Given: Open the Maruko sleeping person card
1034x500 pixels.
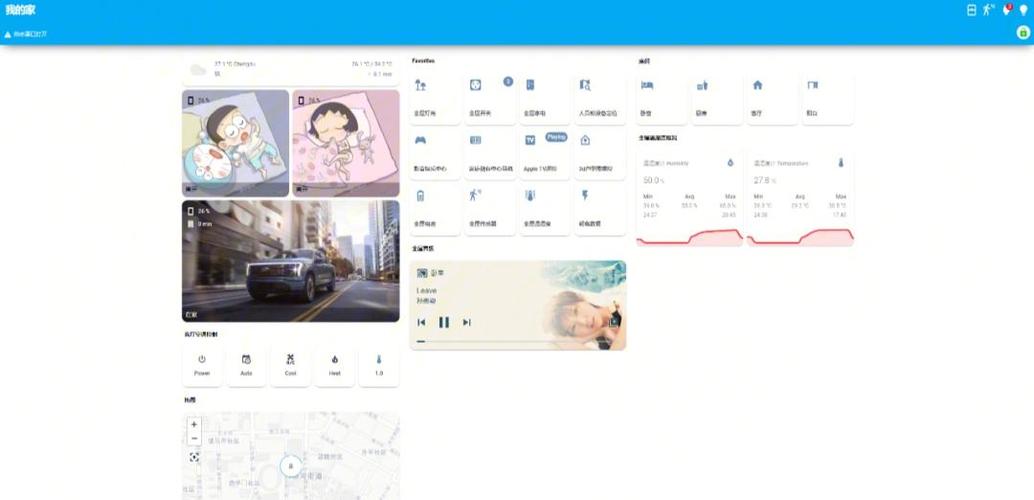Looking at the screenshot, I should [x=346, y=143].
